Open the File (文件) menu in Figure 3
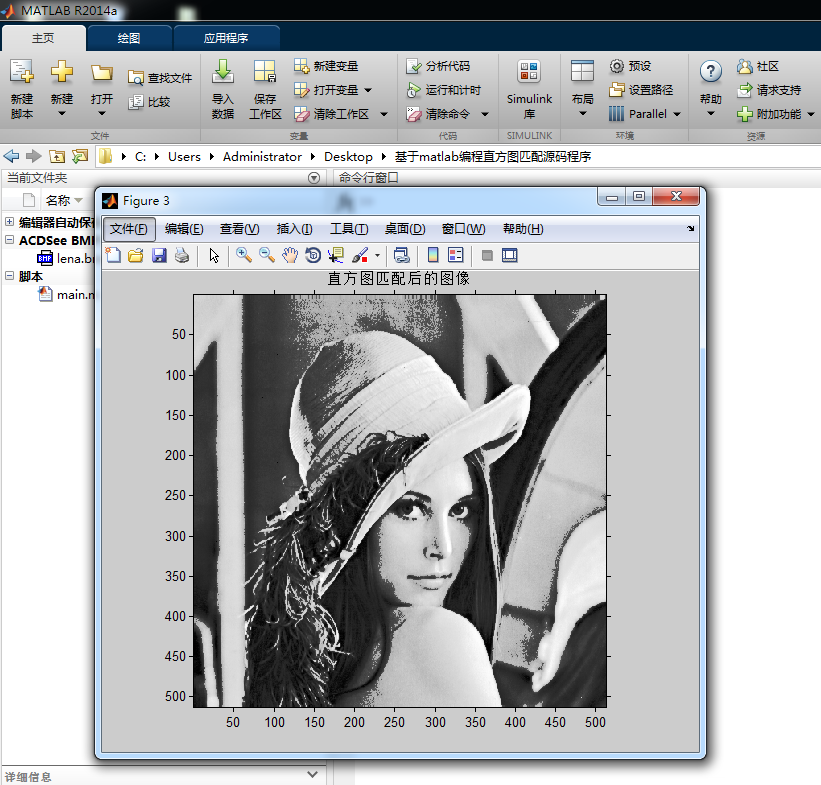 coord(129,229)
